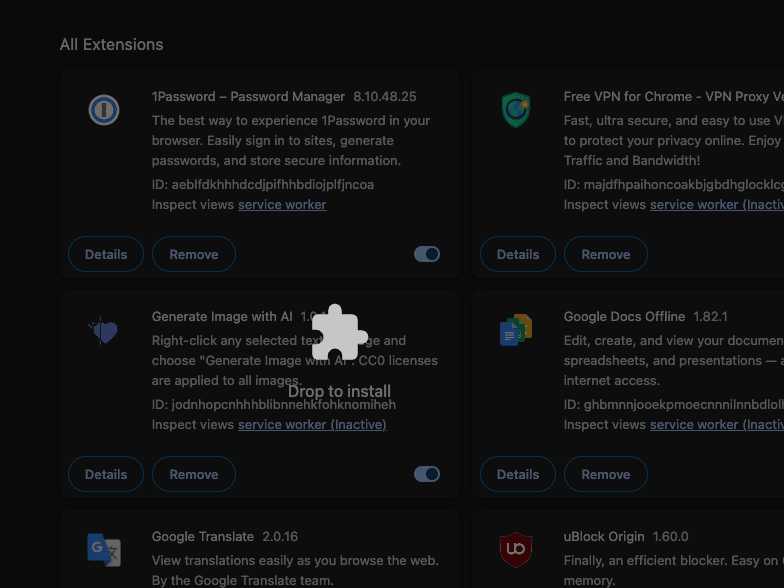
Task: Click the Google Docs Offline icon
Action: click(x=516, y=330)
